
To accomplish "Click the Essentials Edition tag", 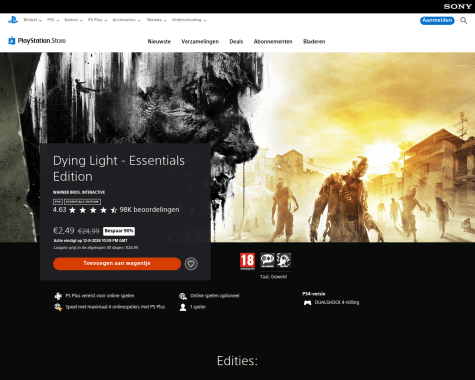I will coord(82,202).
